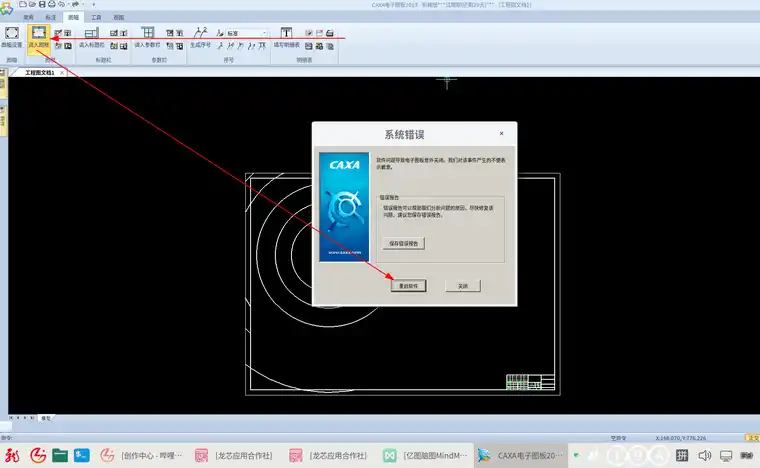Click the Save icon in quick access bar

click(42, 4)
